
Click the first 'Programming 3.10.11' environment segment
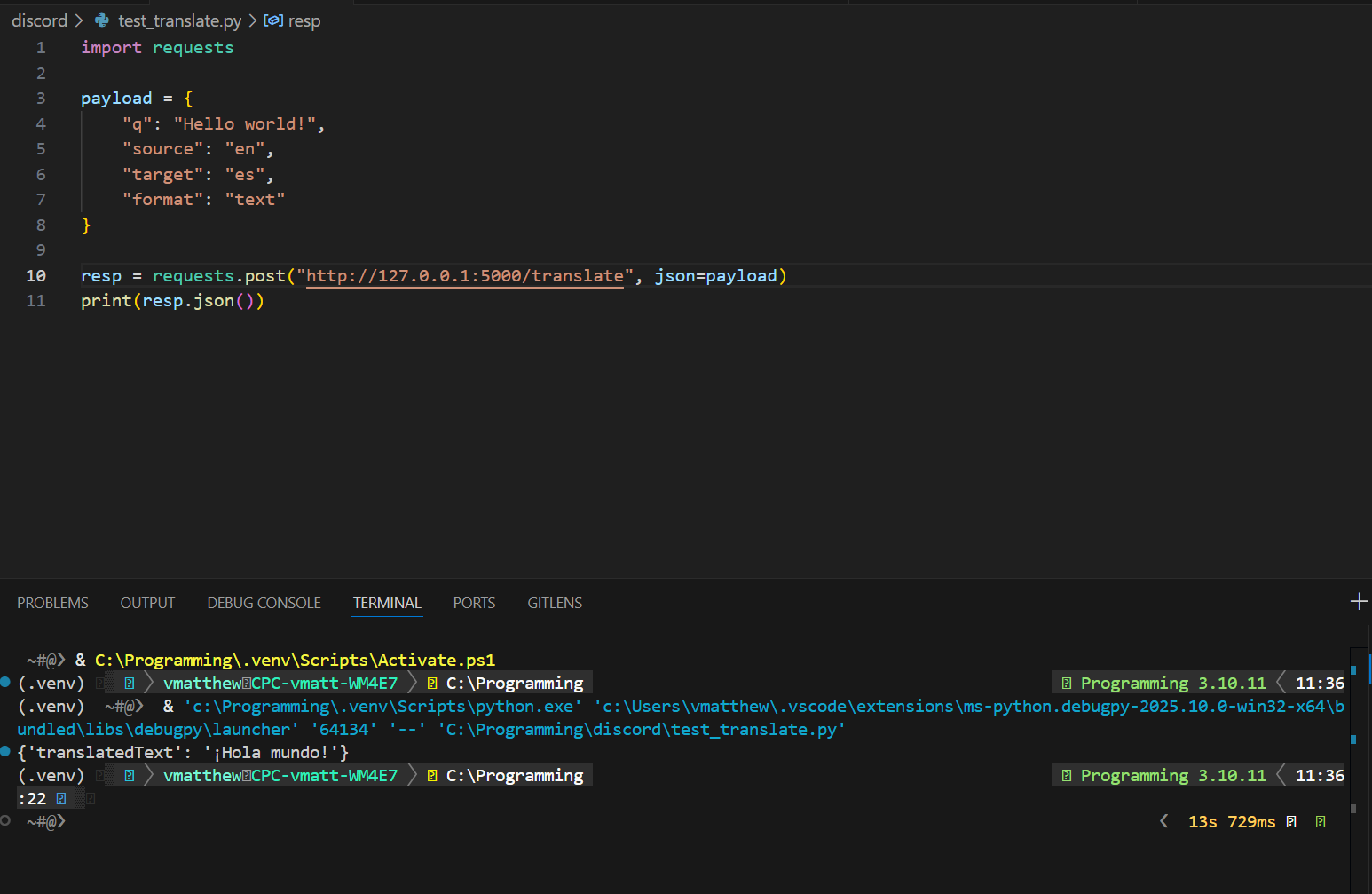(x=1173, y=683)
